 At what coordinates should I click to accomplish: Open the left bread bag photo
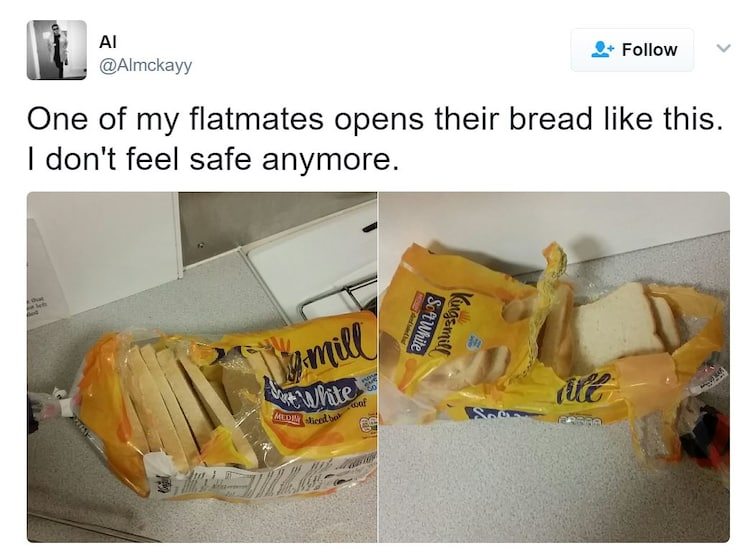pos(202,367)
